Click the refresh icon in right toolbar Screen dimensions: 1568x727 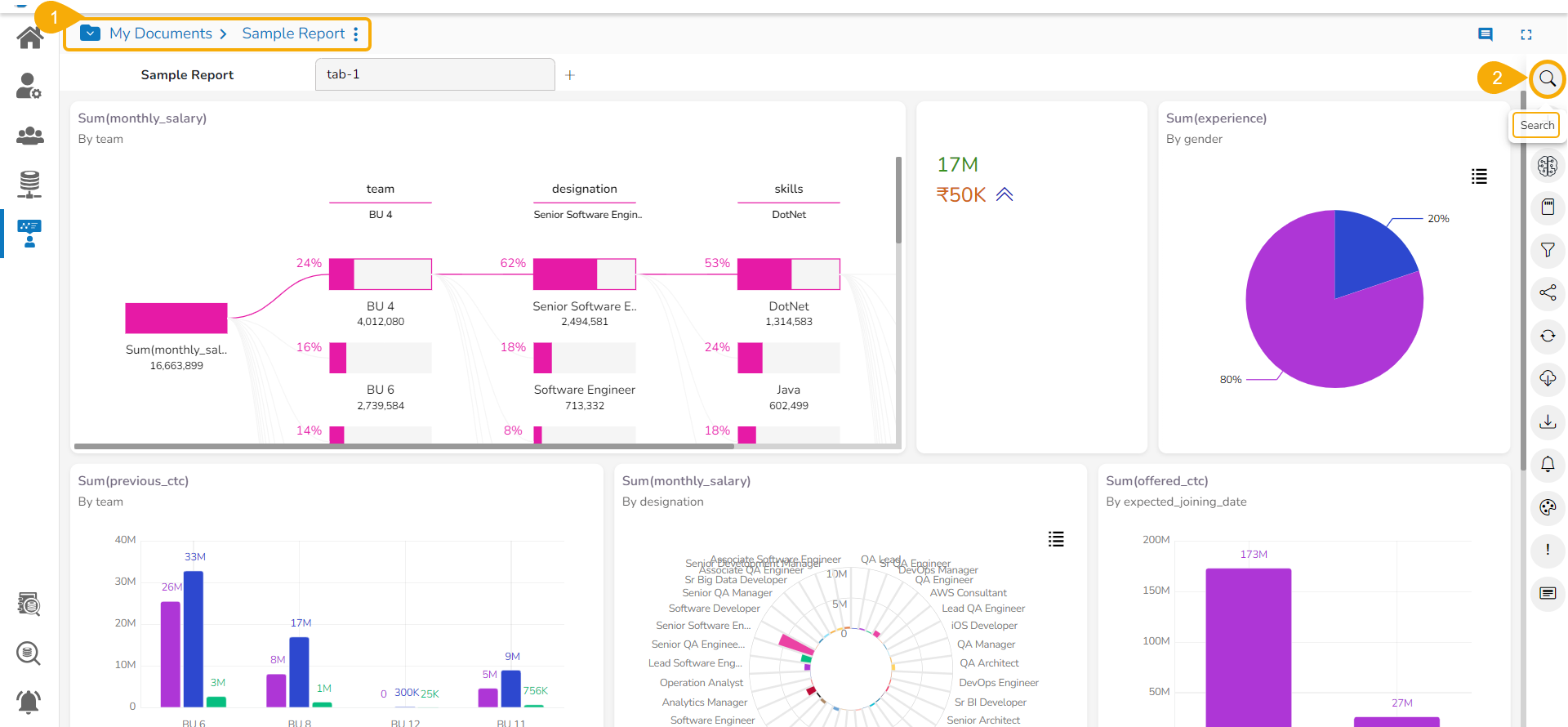1548,336
